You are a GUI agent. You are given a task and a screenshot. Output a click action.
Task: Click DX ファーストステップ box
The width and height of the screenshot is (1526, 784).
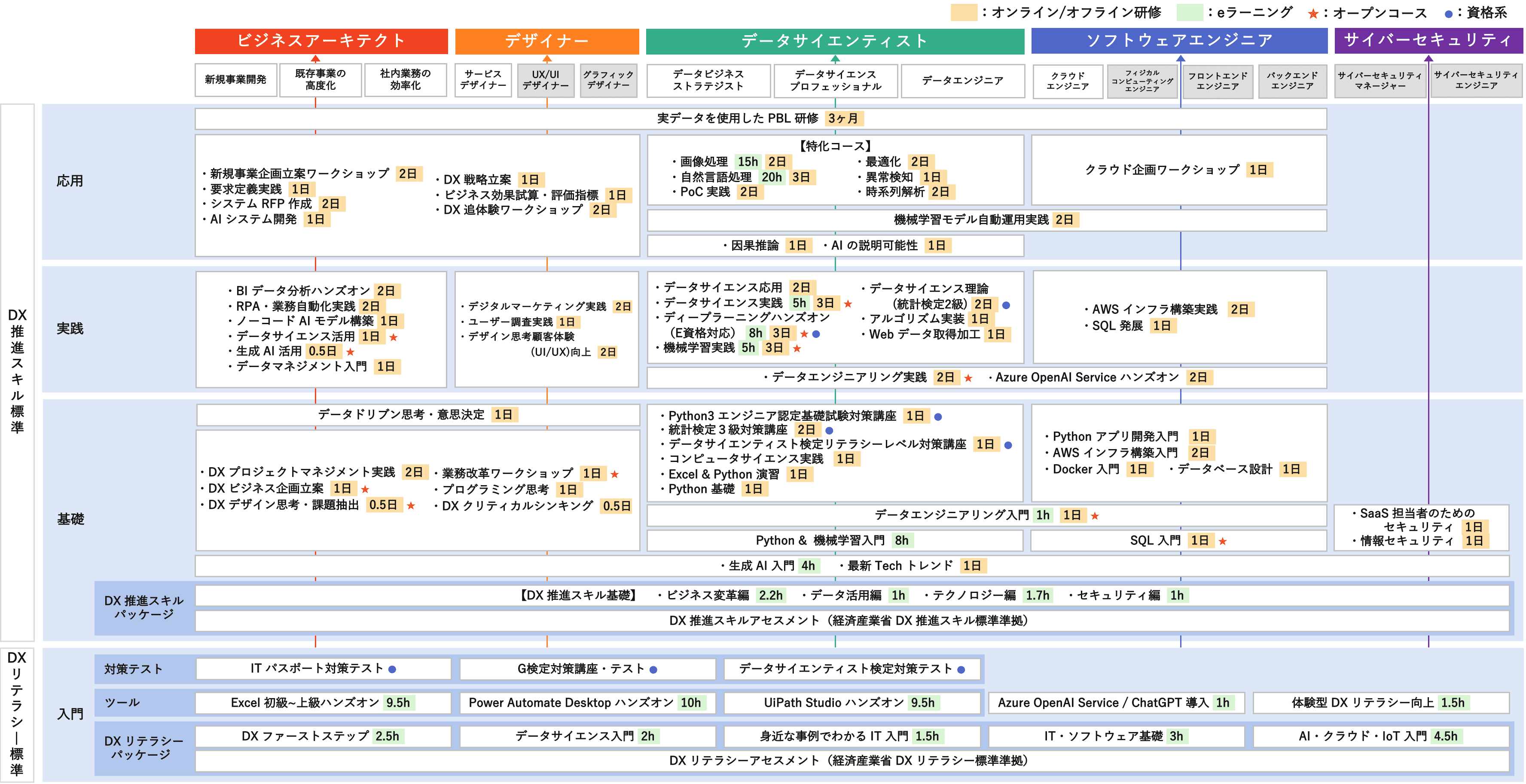click(323, 737)
